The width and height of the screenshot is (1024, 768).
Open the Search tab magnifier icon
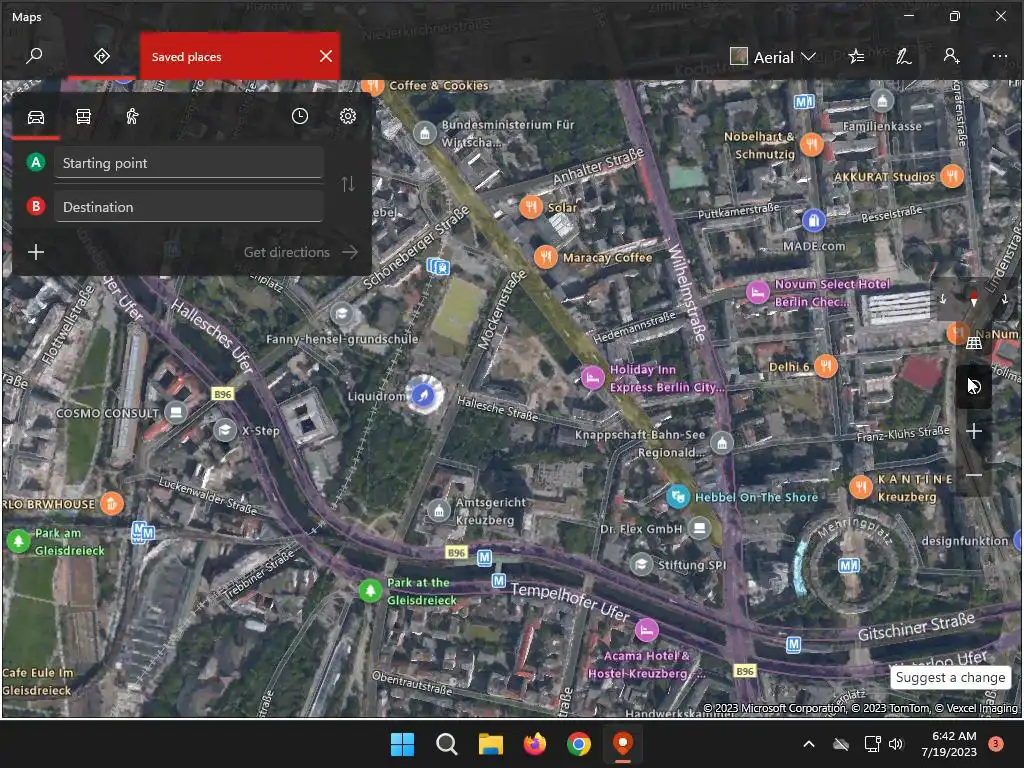(34, 56)
